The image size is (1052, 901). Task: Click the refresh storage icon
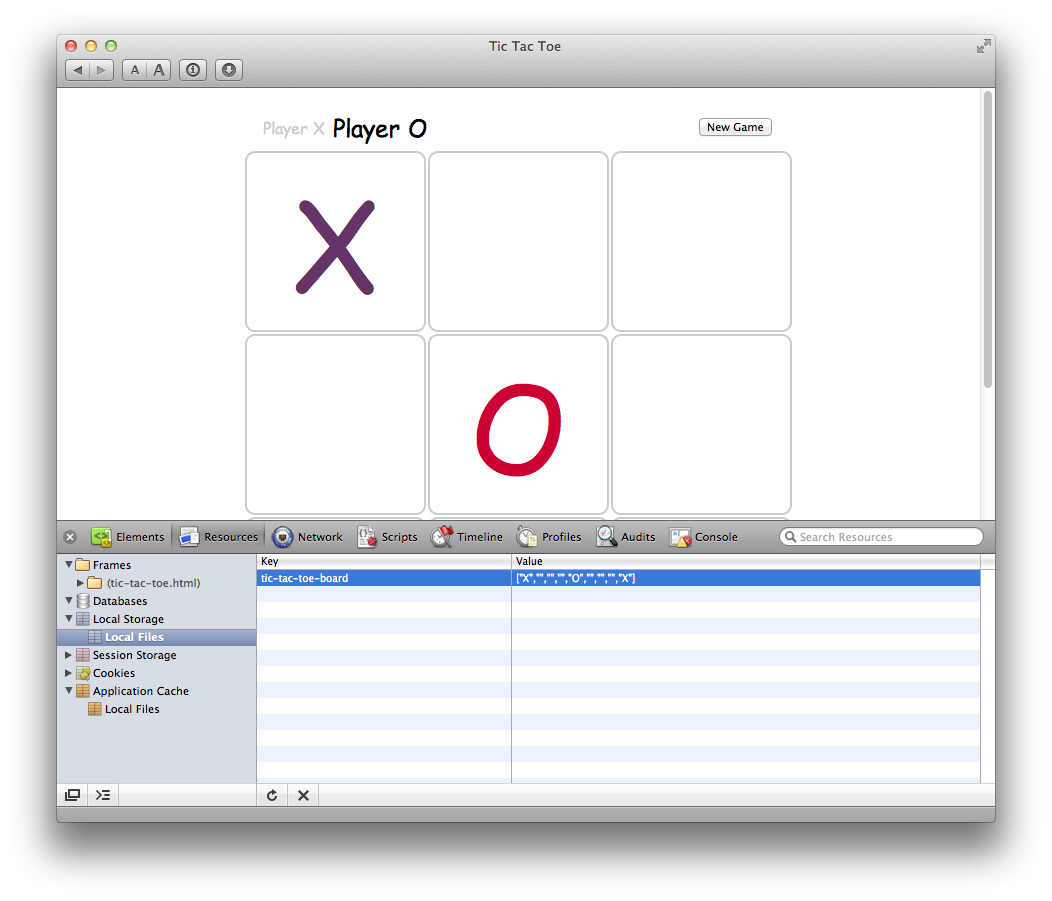click(x=272, y=795)
